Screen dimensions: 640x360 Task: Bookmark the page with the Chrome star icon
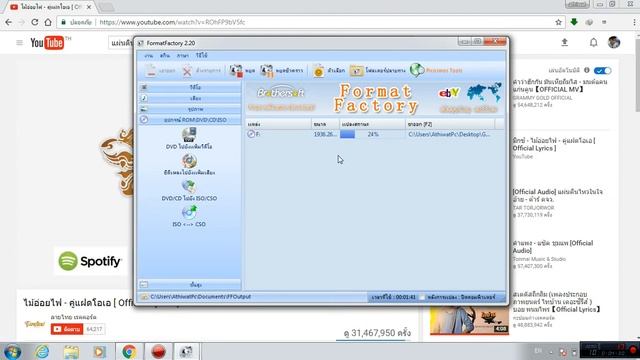[558, 22]
